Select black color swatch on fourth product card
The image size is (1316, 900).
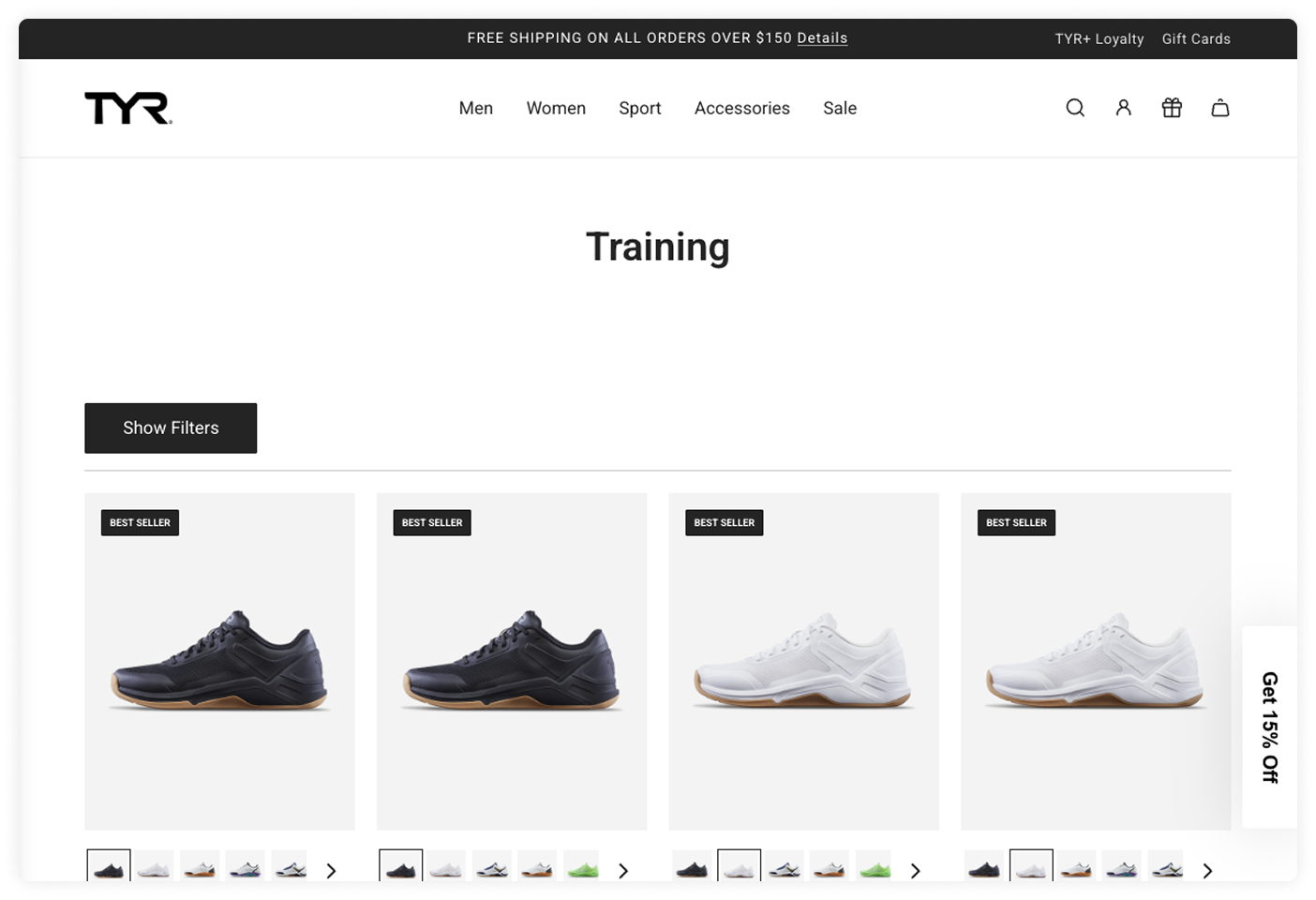[x=984, y=866]
